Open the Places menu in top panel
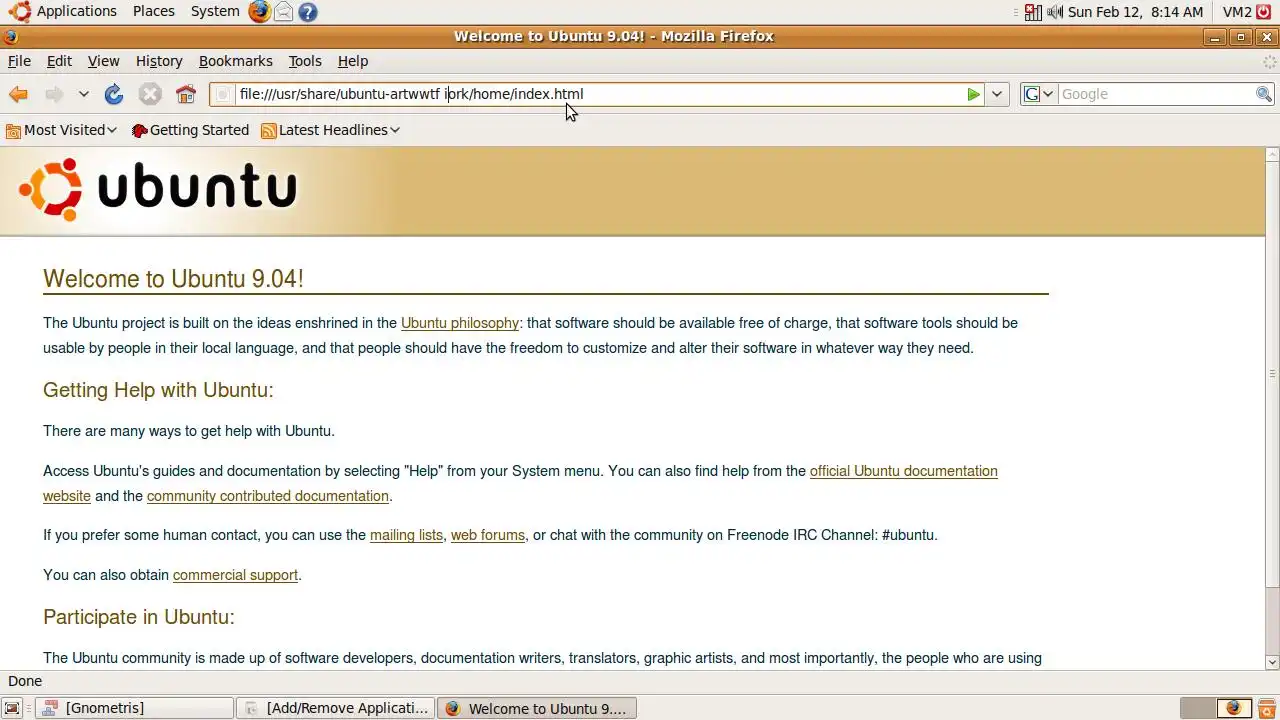Screen dimensions: 1280x720 [154, 12]
